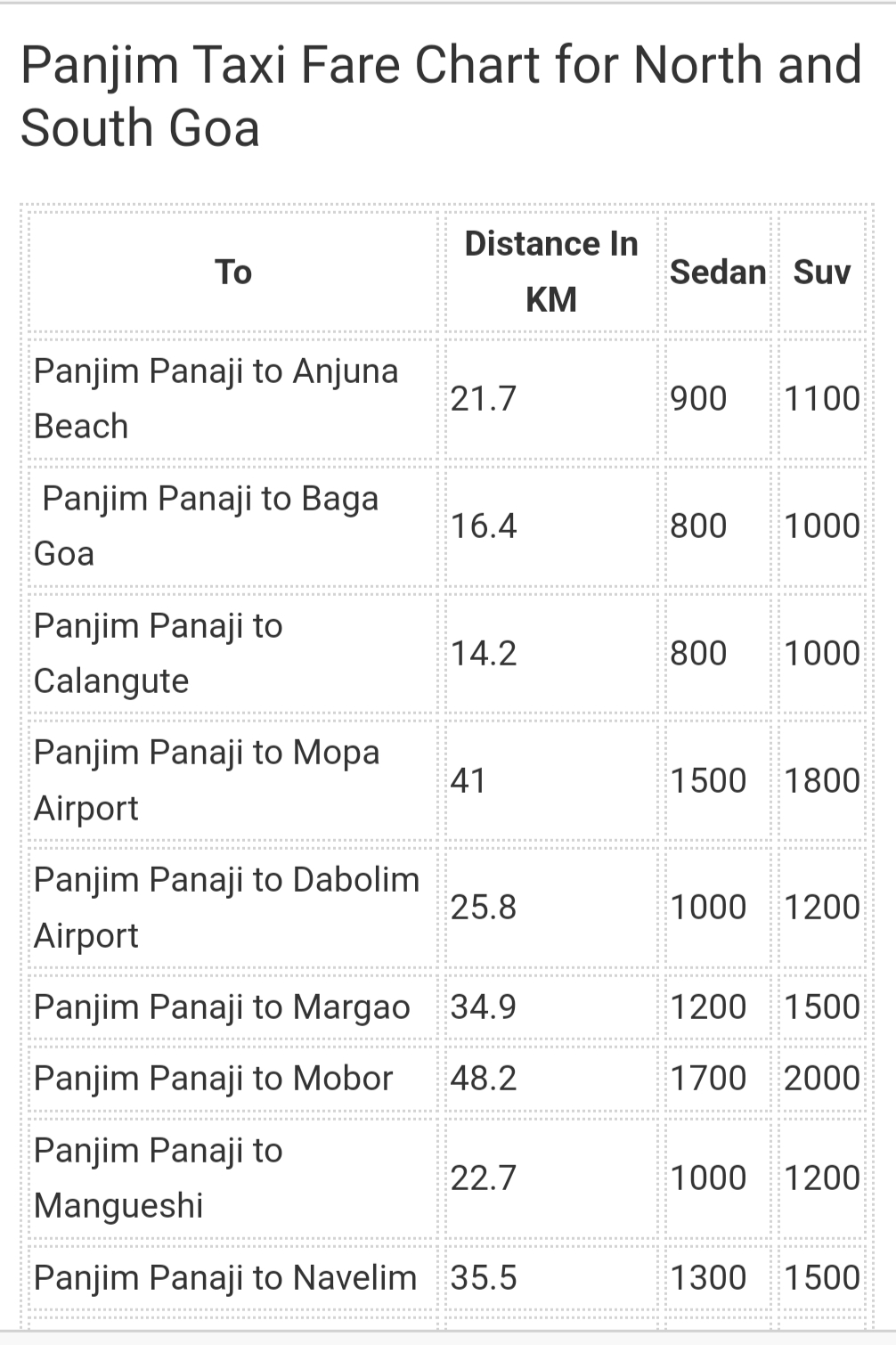Image resolution: width=896 pixels, height=1345 pixels.
Task: Select the 1300 Sedan fare for Navelim
Action: tap(708, 1277)
